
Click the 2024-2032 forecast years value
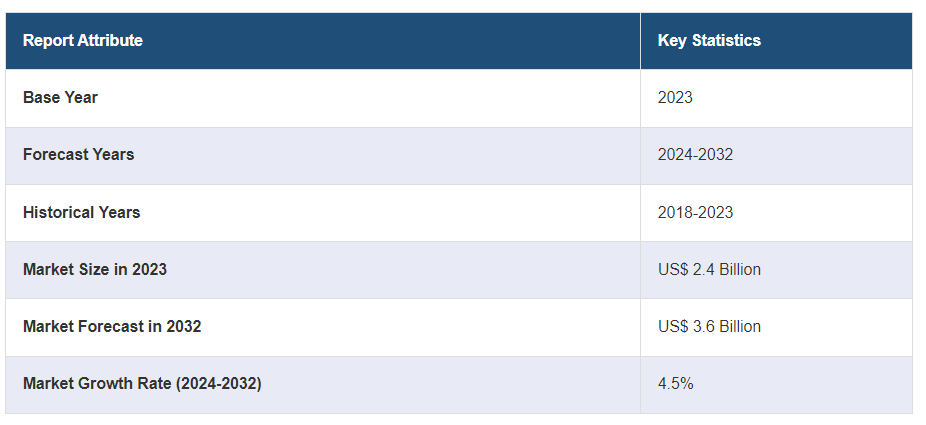695,155
